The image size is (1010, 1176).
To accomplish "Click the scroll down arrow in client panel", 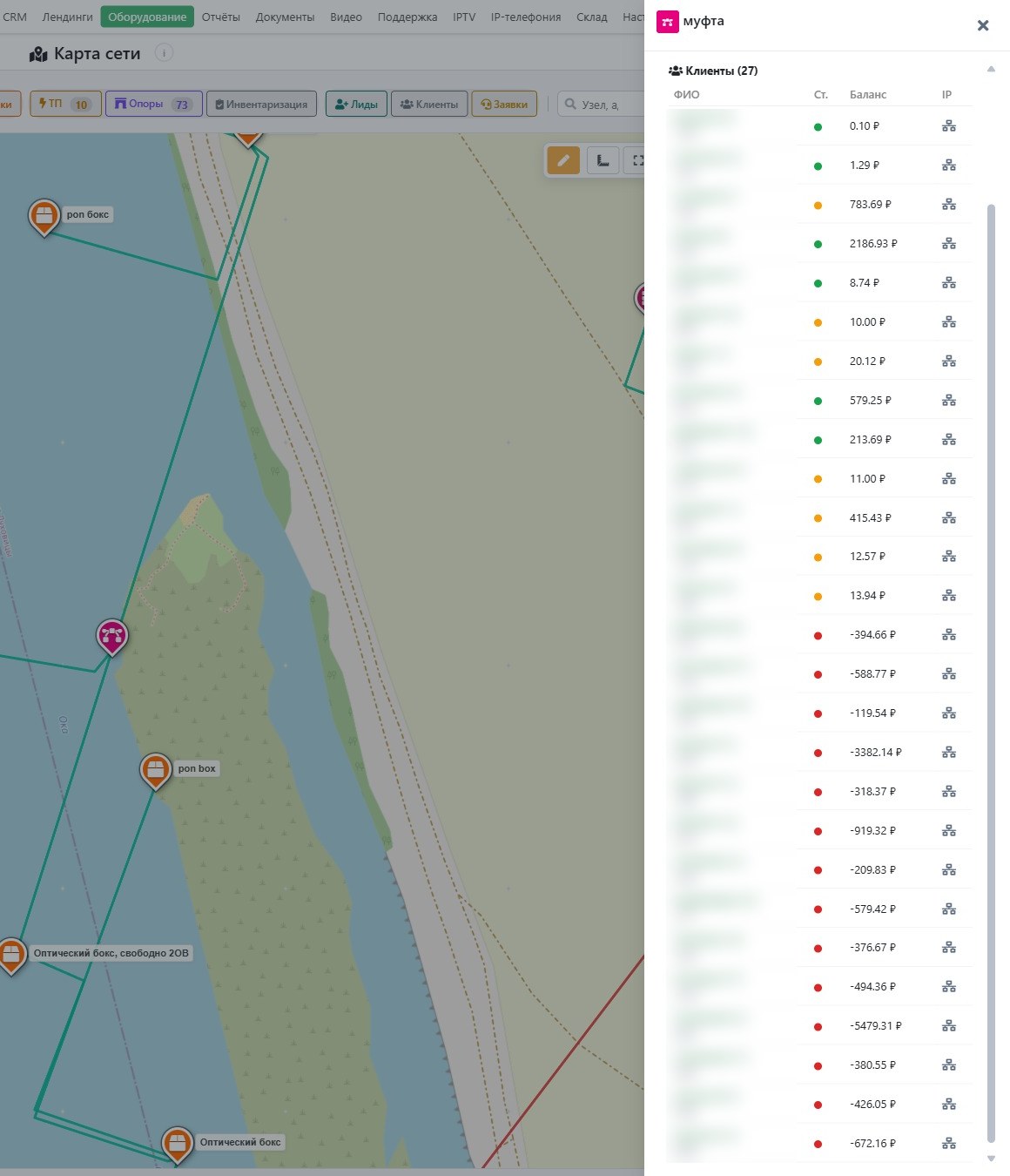I will (x=991, y=1159).
